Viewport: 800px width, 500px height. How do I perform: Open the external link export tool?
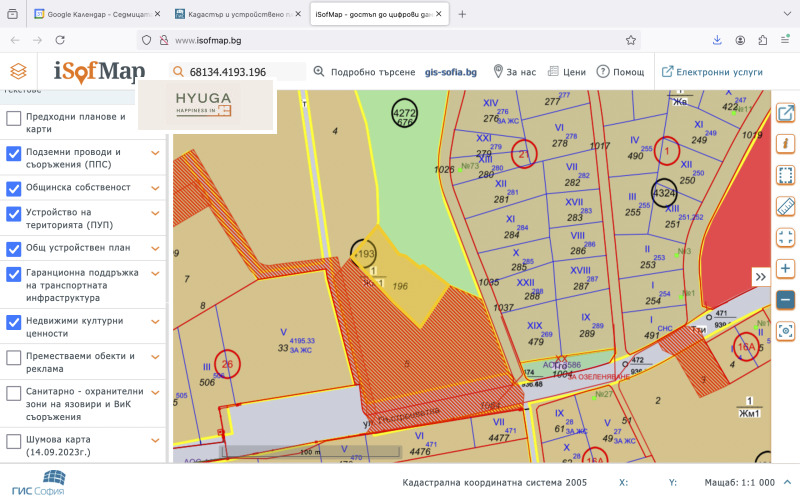785,113
